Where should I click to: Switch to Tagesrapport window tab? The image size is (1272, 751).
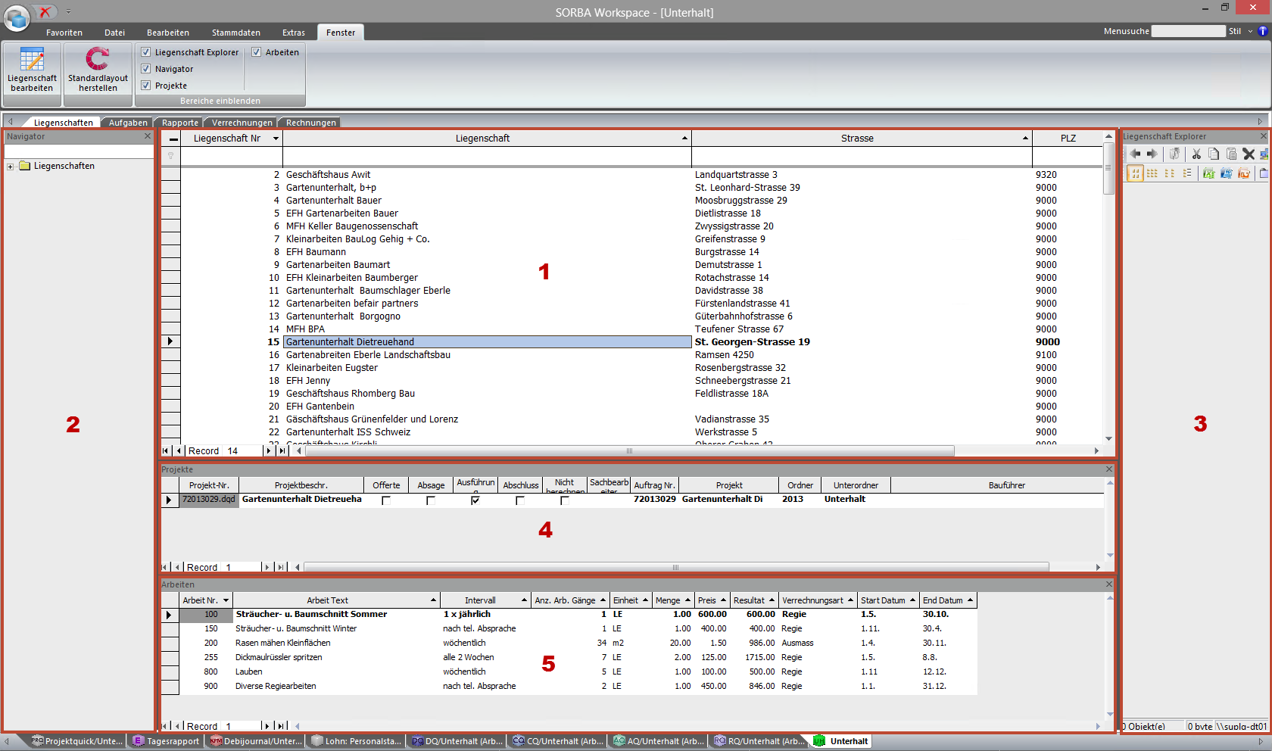tap(166, 741)
